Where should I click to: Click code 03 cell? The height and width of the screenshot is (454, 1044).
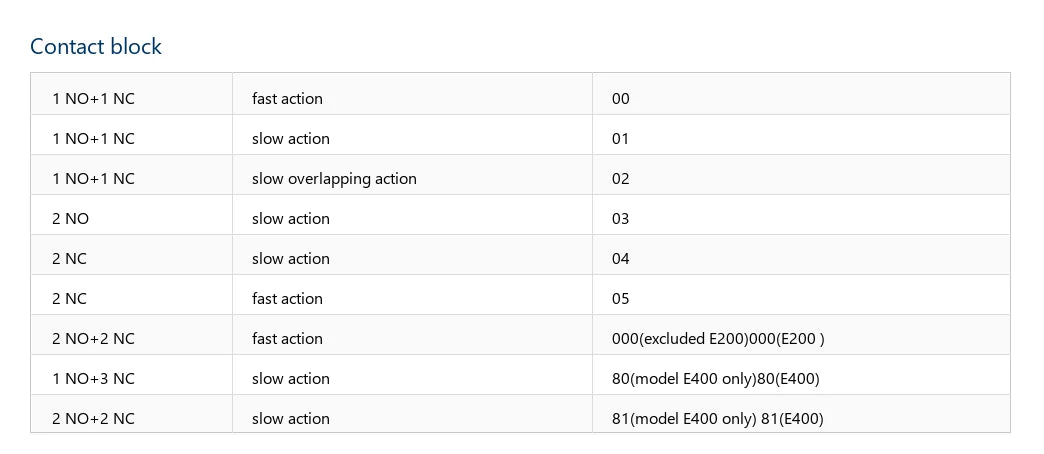801,215
